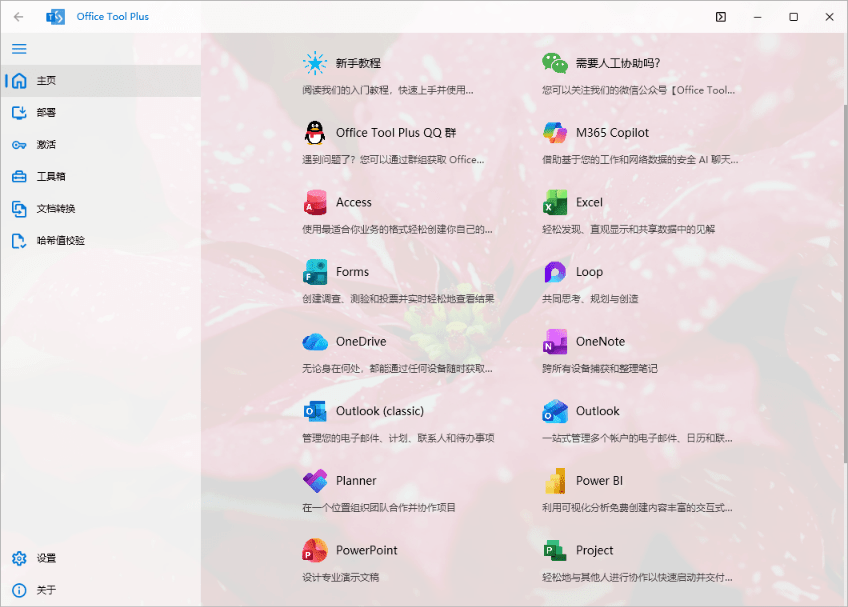
Task: Open the Power BI entry
Action: pos(598,480)
